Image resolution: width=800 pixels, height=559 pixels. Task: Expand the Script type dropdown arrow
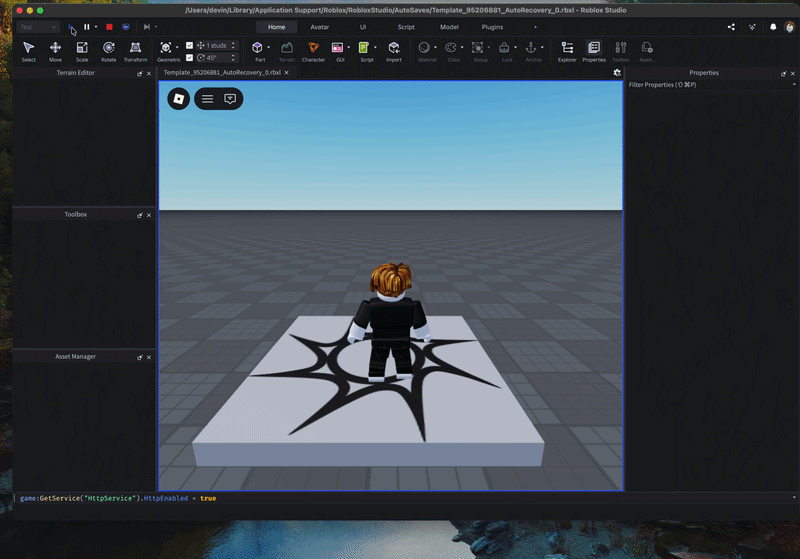pyautogui.click(x=375, y=47)
